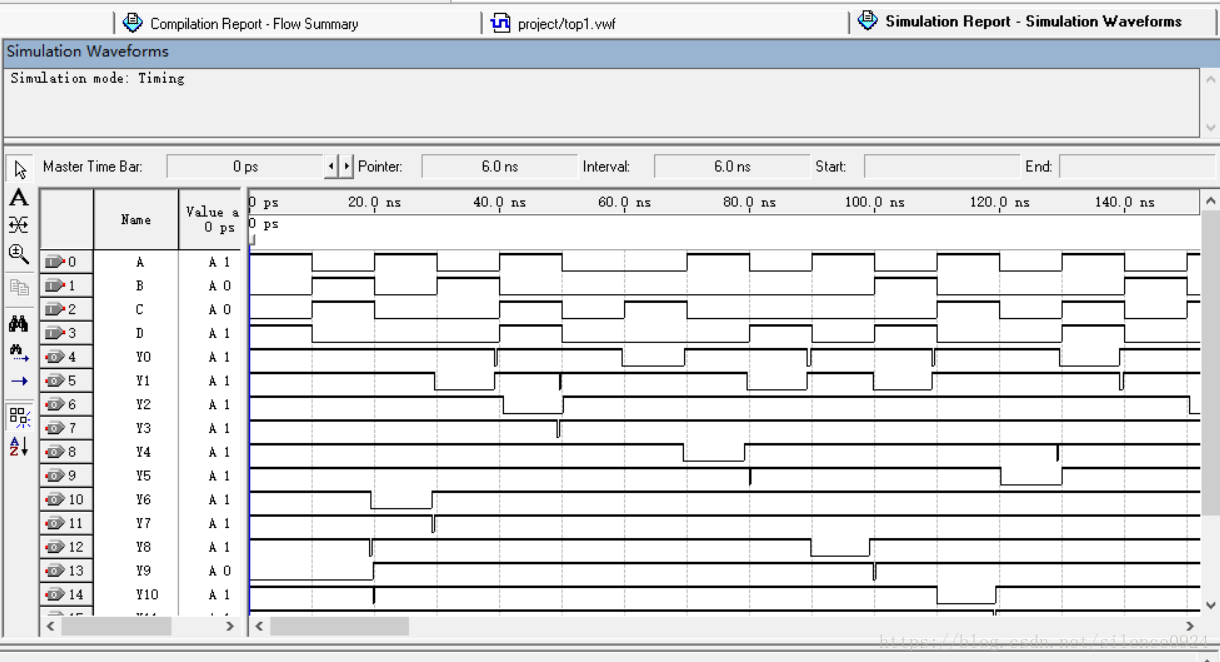Select the arrow Selection tool
1220x662 pixels.
click(x=19, y=169)
